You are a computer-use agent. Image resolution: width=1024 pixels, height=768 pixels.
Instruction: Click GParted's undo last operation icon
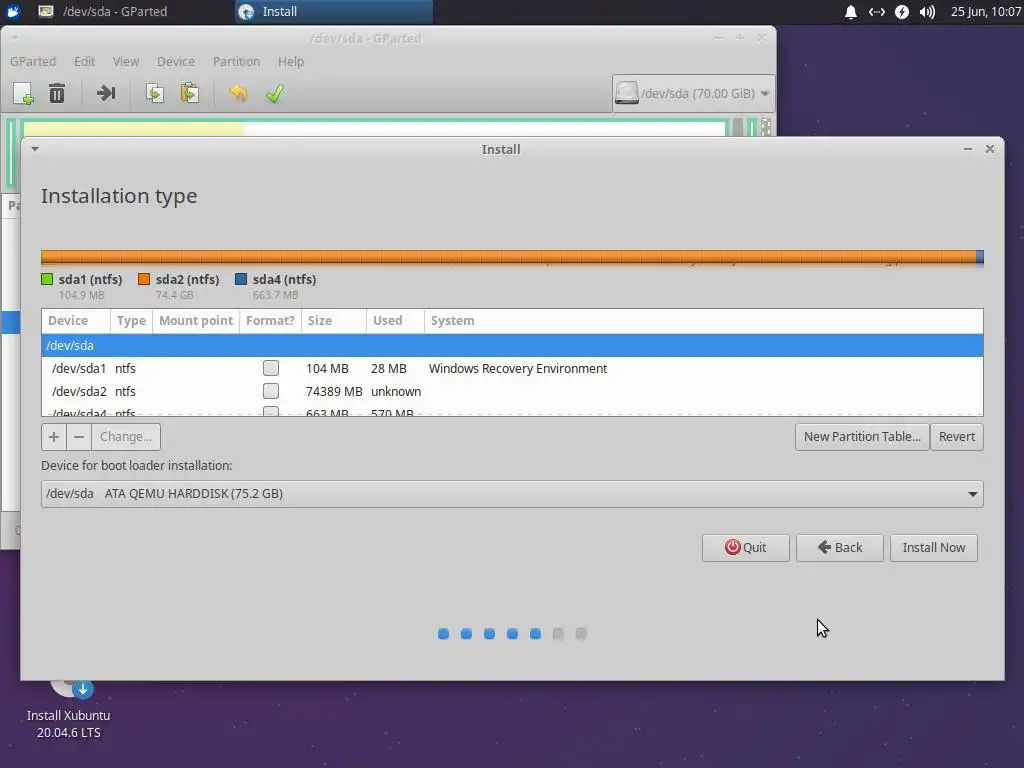coord(238,93)
